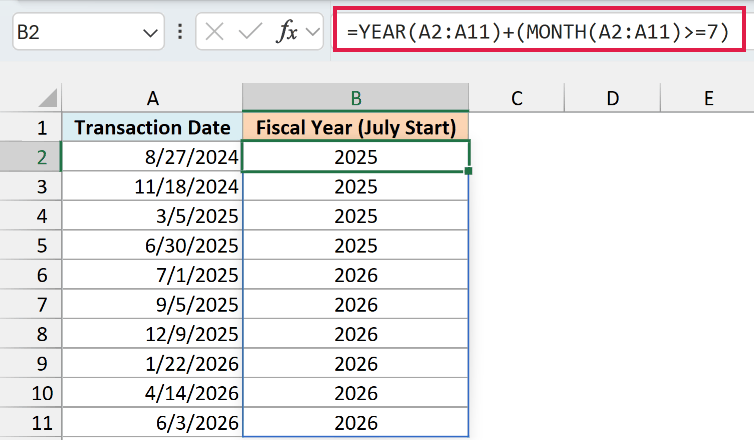Viewport: 754px width, 440px height.
Task: Select the fiscal year cell beside 11/18/2024
Action: coord(356,187)
